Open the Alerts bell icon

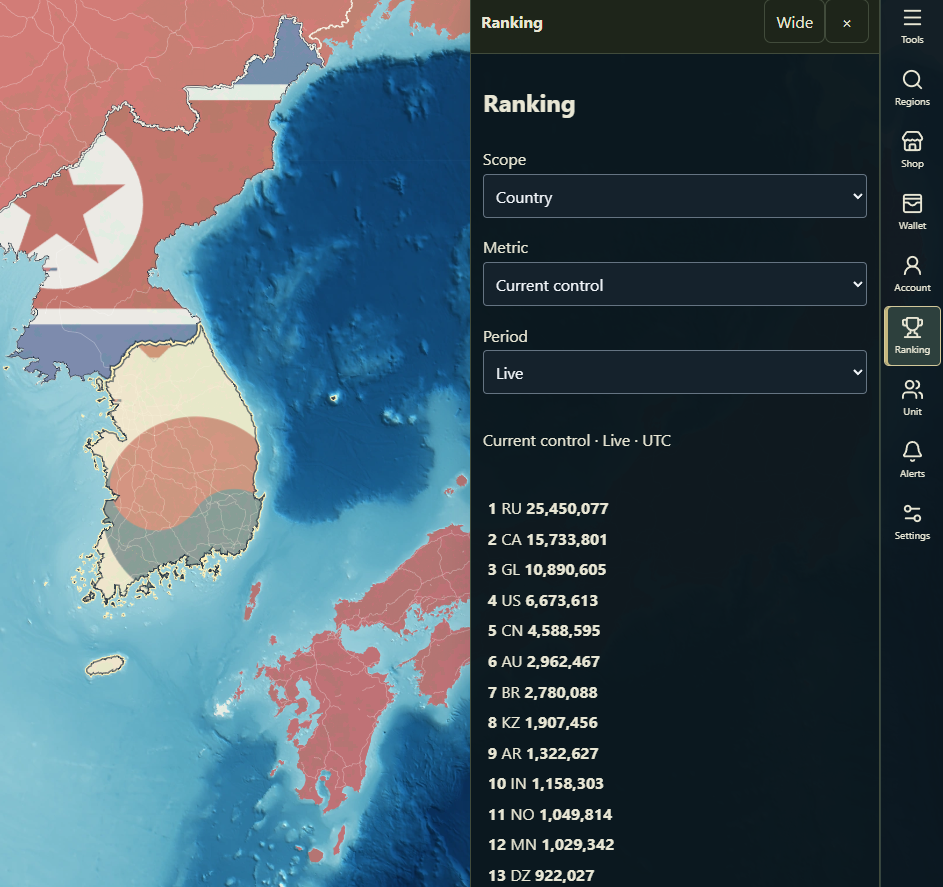click(x=912, y=460)
